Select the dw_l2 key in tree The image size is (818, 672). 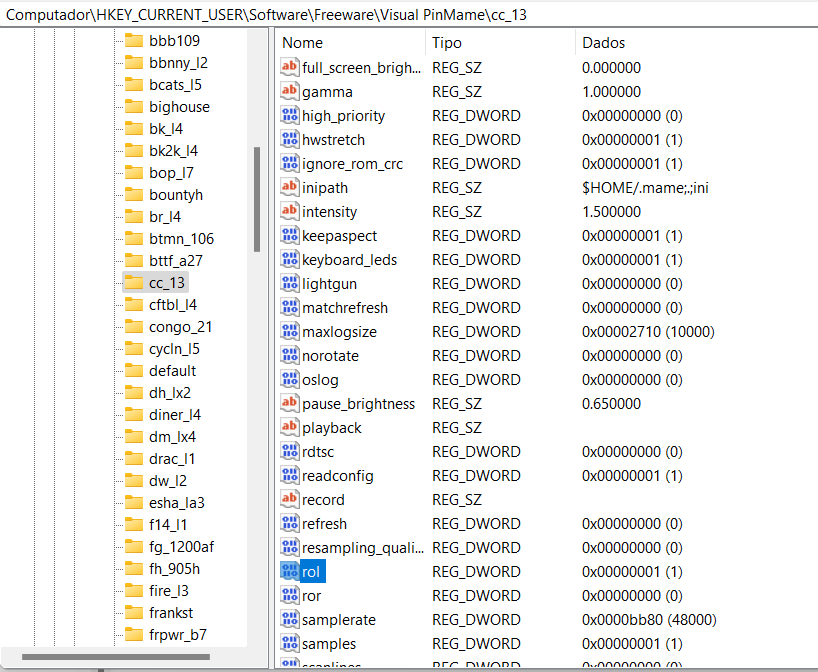pos(168,481)
